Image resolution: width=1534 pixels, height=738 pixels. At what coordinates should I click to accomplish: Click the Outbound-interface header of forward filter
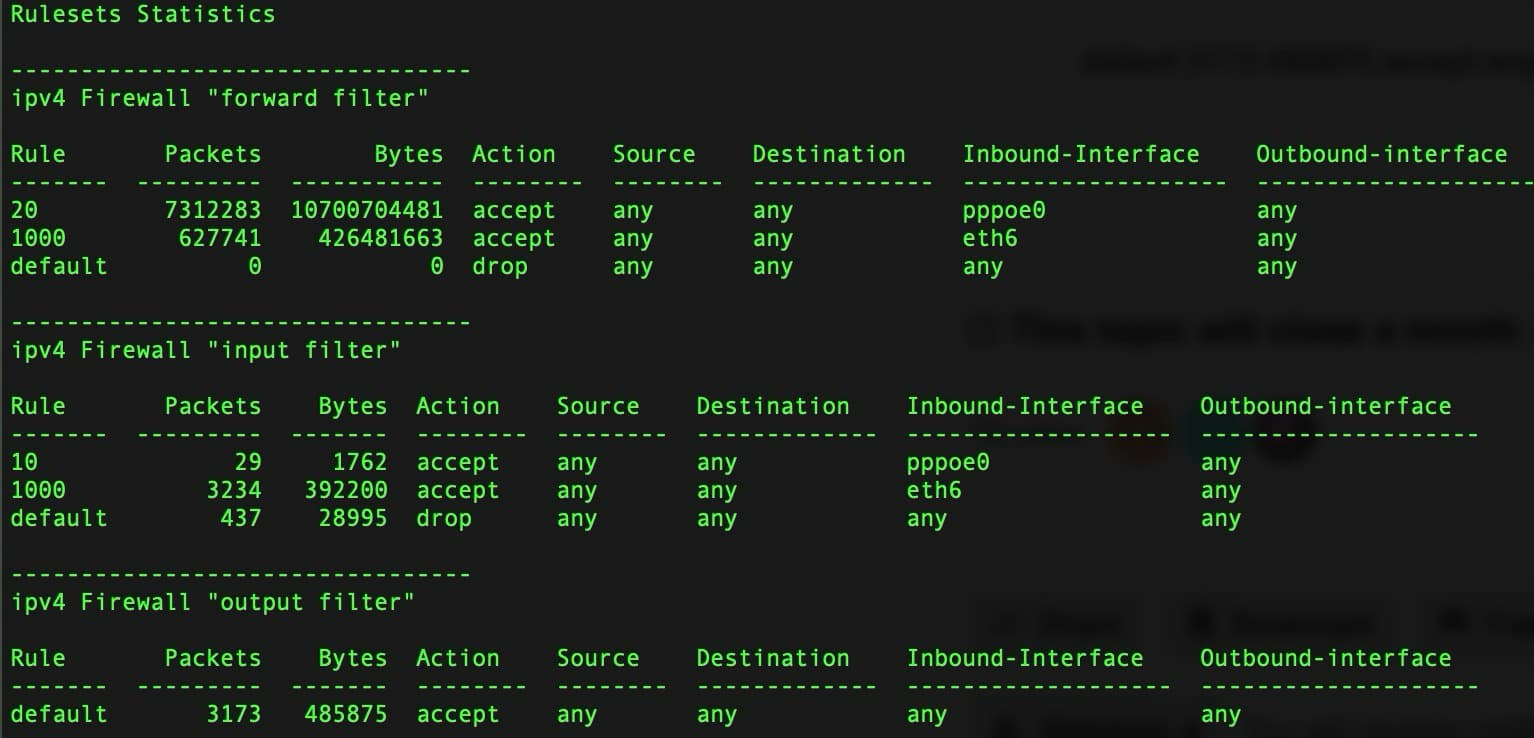tap(1381, 154)
